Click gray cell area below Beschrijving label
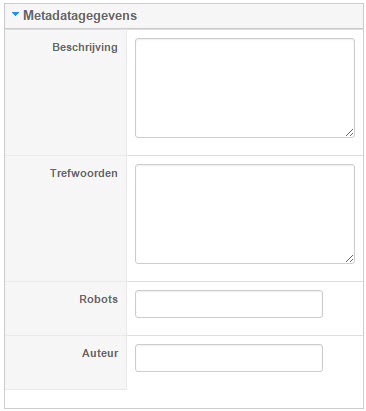 [x=66, y=103]
